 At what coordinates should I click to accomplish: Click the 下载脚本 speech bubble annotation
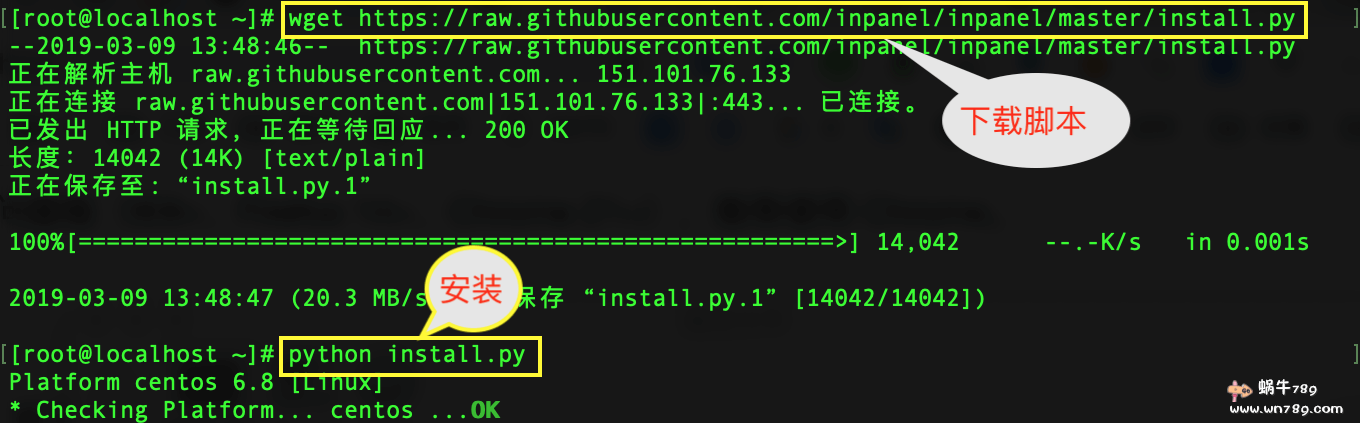click(1035, 121)
